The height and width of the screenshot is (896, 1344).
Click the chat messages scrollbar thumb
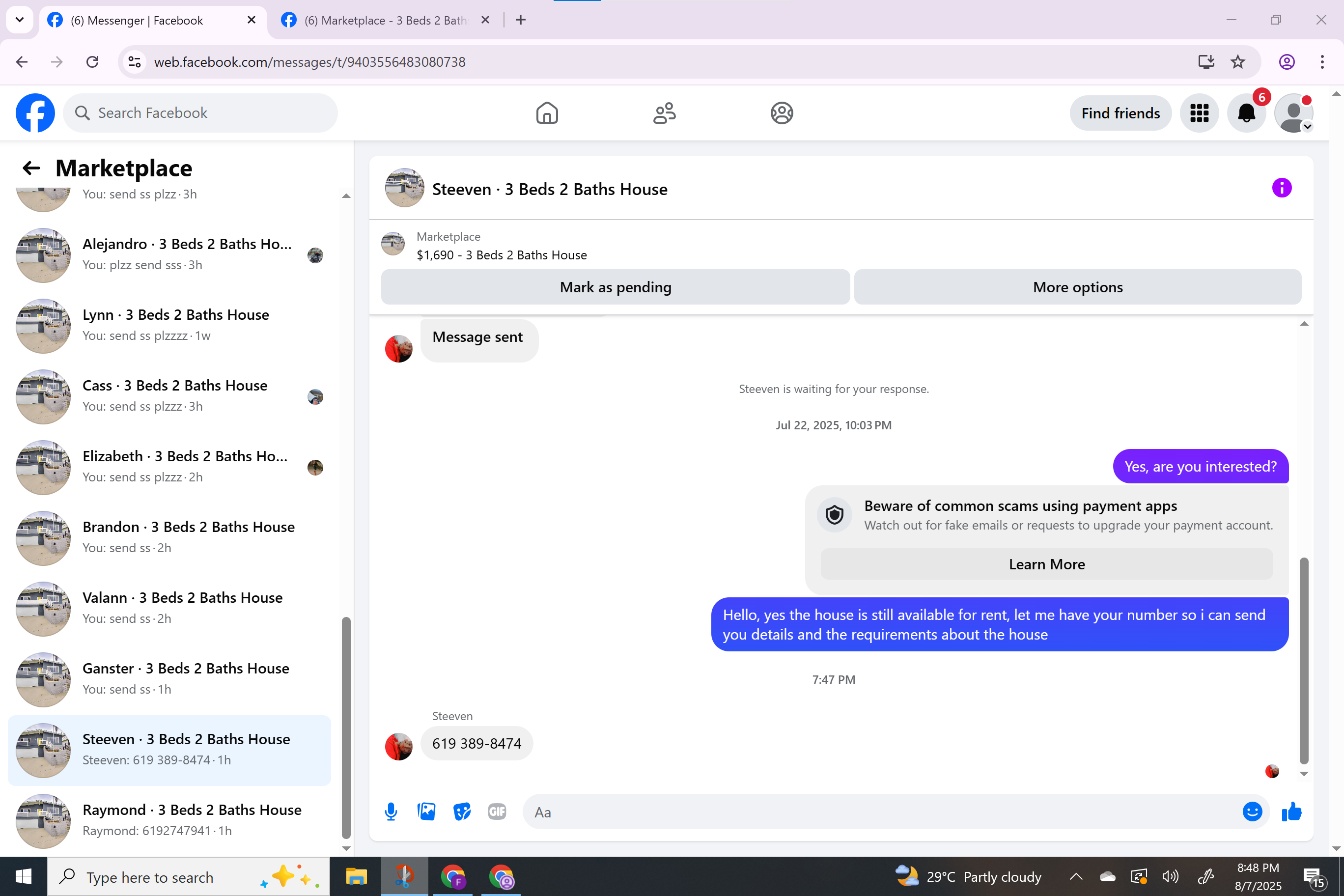[1304, 661]
